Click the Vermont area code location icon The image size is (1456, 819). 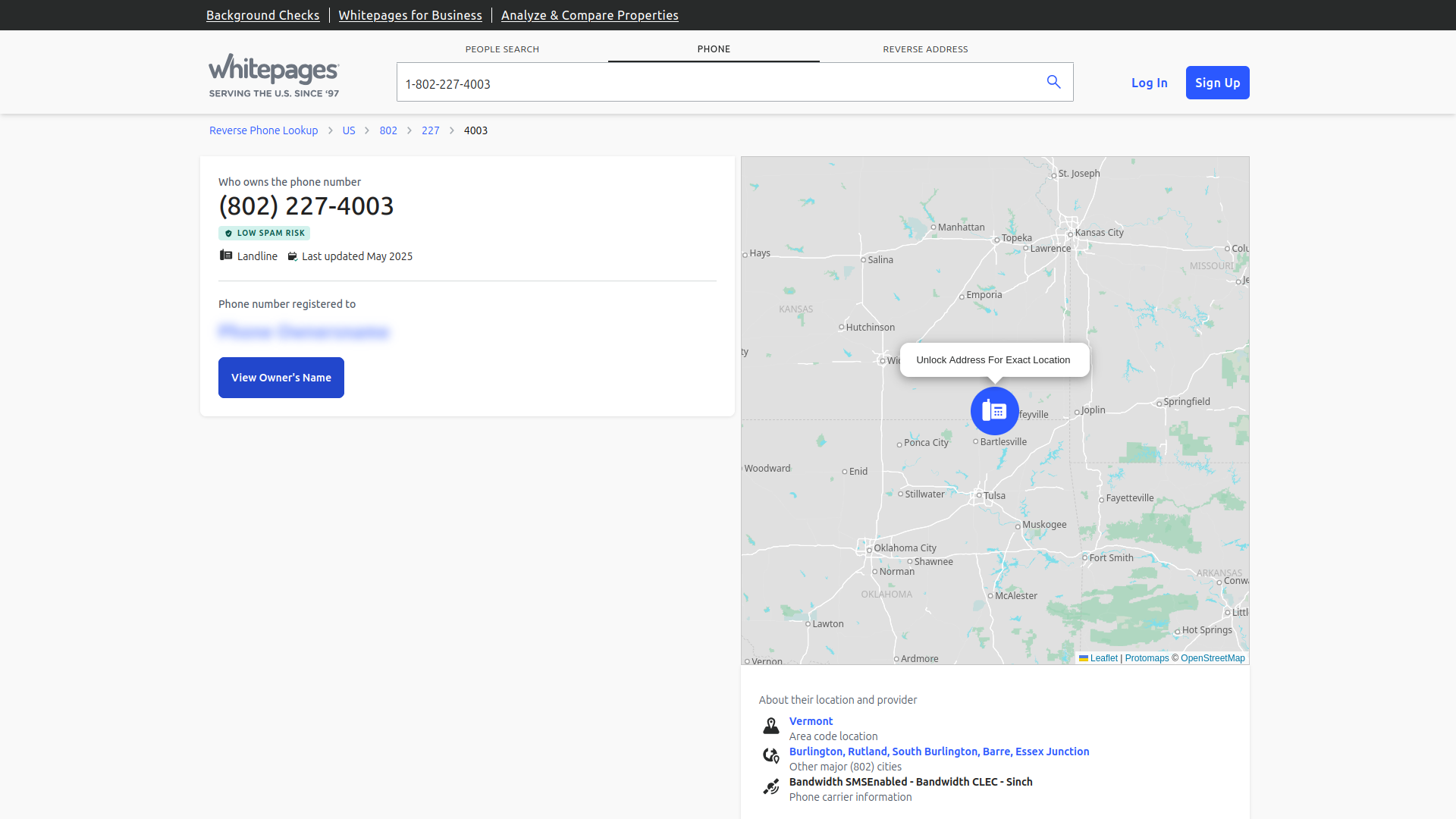771,726
